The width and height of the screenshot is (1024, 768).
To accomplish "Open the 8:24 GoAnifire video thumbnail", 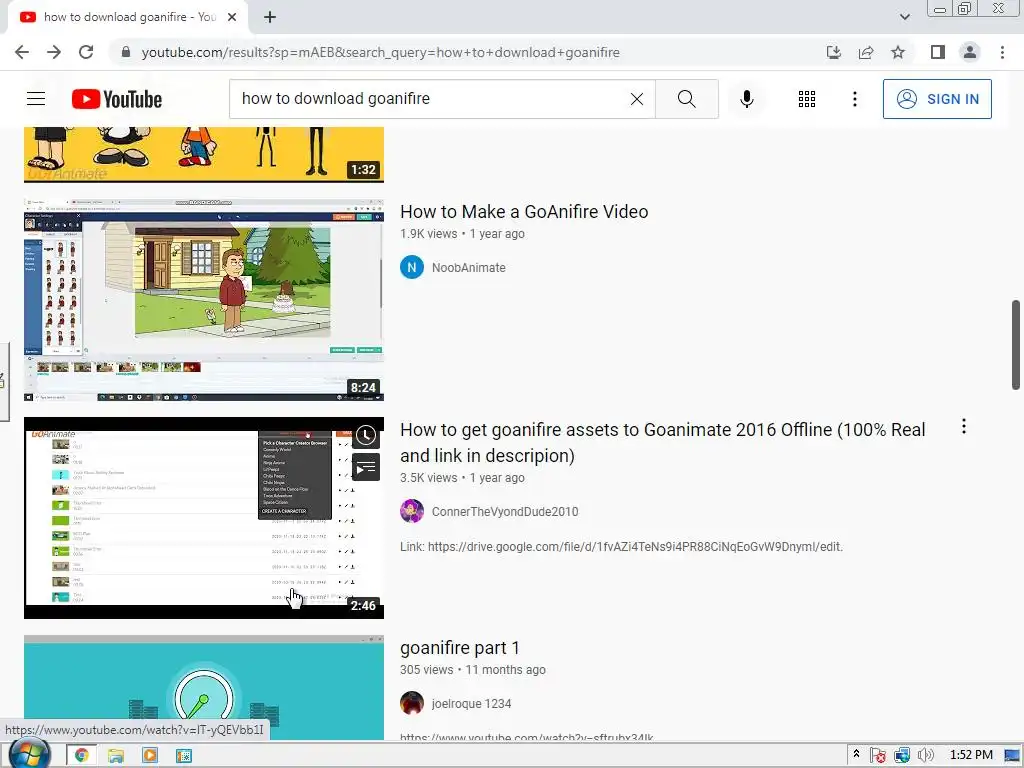I will [x=204, y=300].
